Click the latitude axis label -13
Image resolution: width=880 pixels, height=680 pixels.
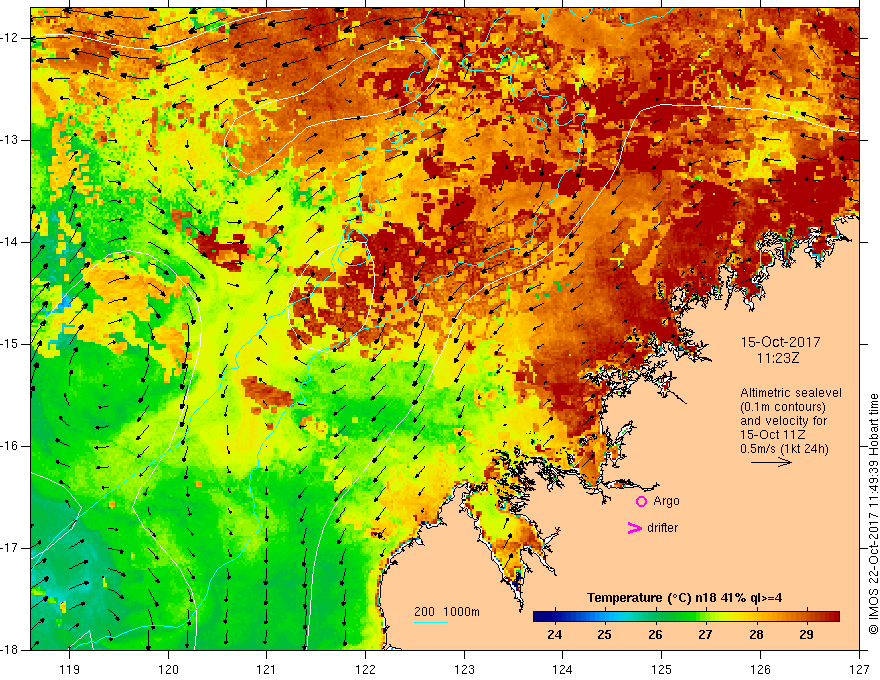point(10,140)
